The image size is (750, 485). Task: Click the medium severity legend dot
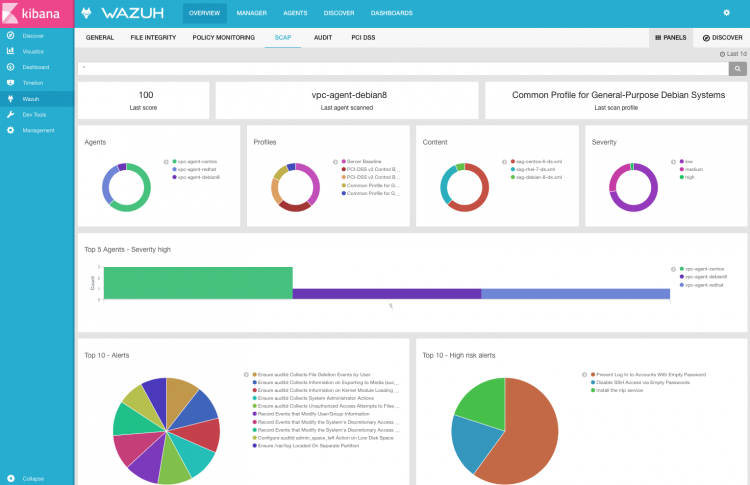click(682, 169)
